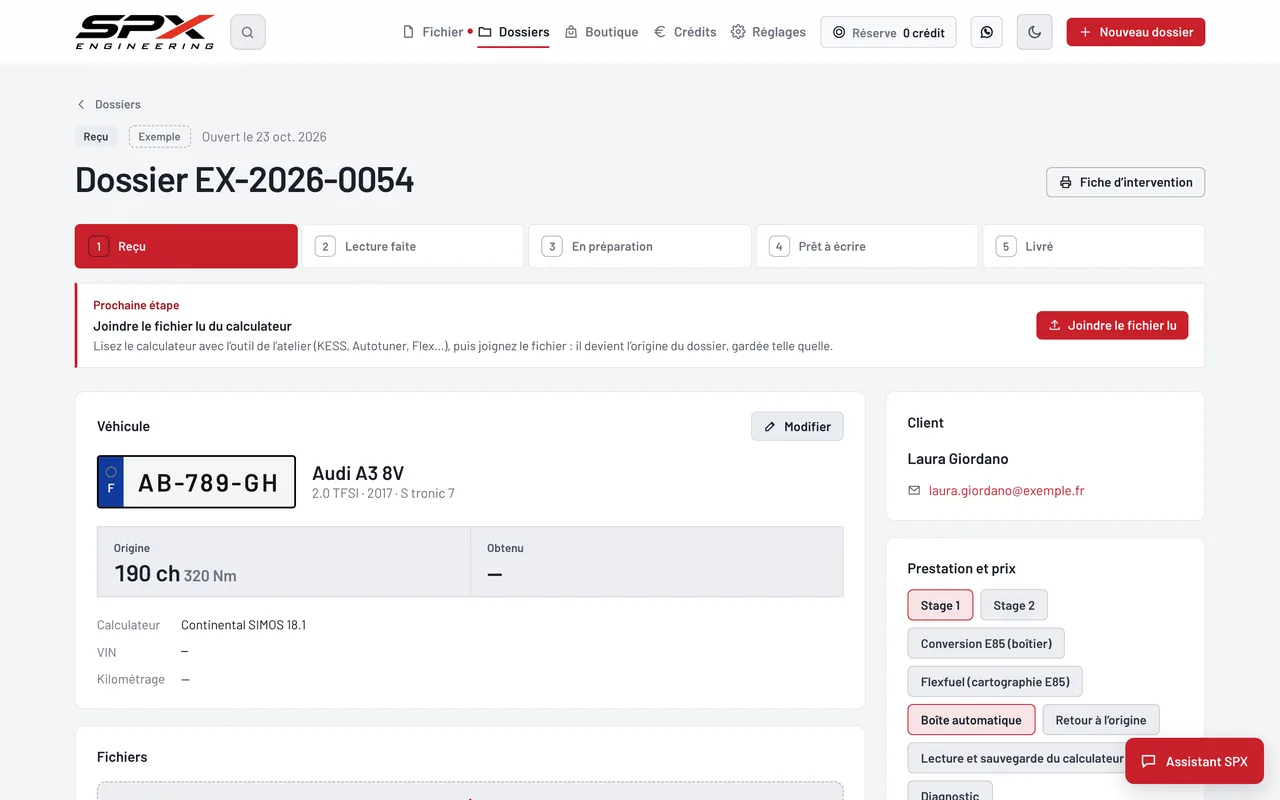The height and width of the screenshot is (800, 1280).
Task: Click the 190 ch origin power value
Action: [147, 573]
